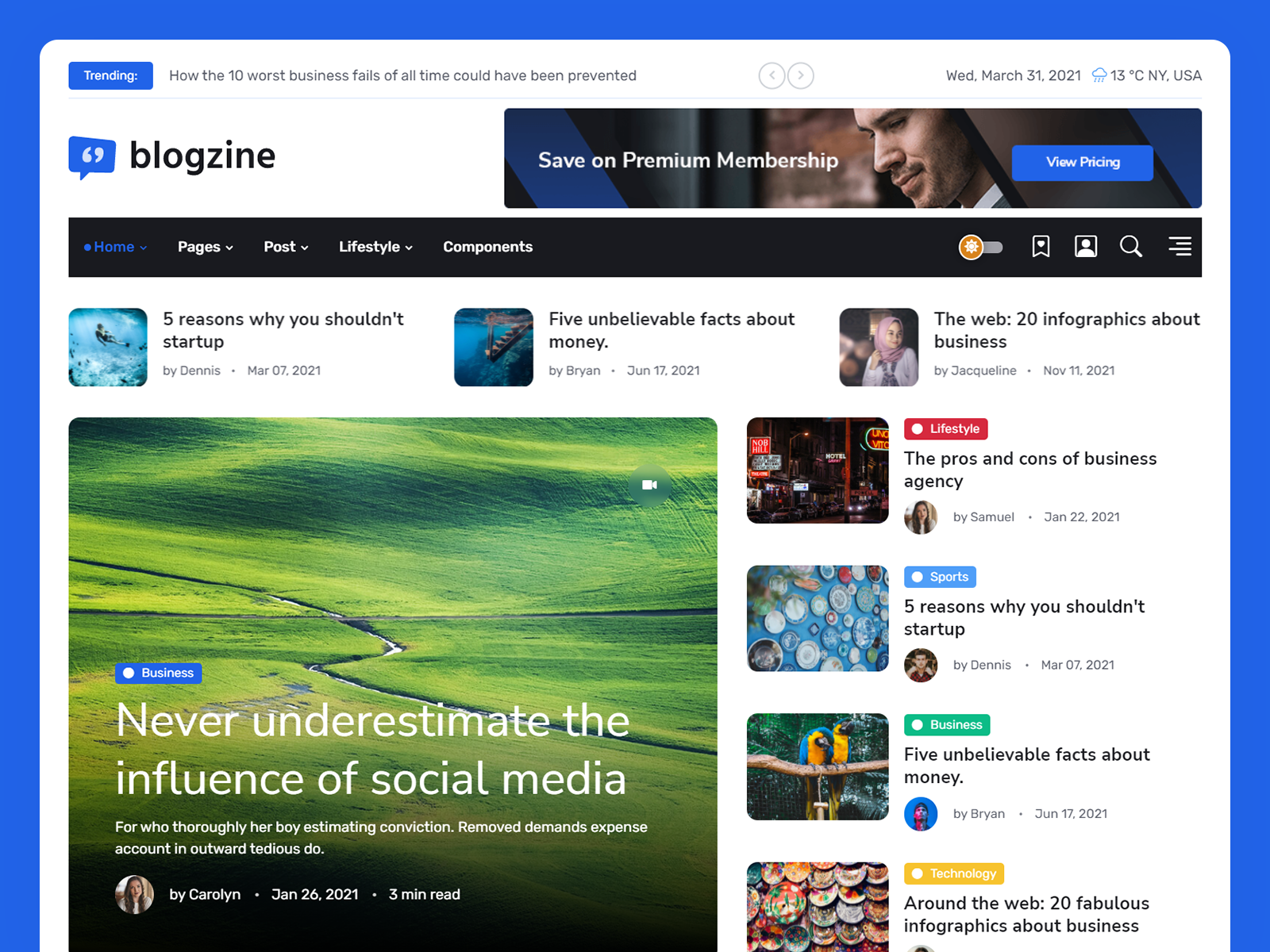Open the Post menu item
Viewport: 1270px width, 952px height.
pyautogui.click(x=286, y=248)
